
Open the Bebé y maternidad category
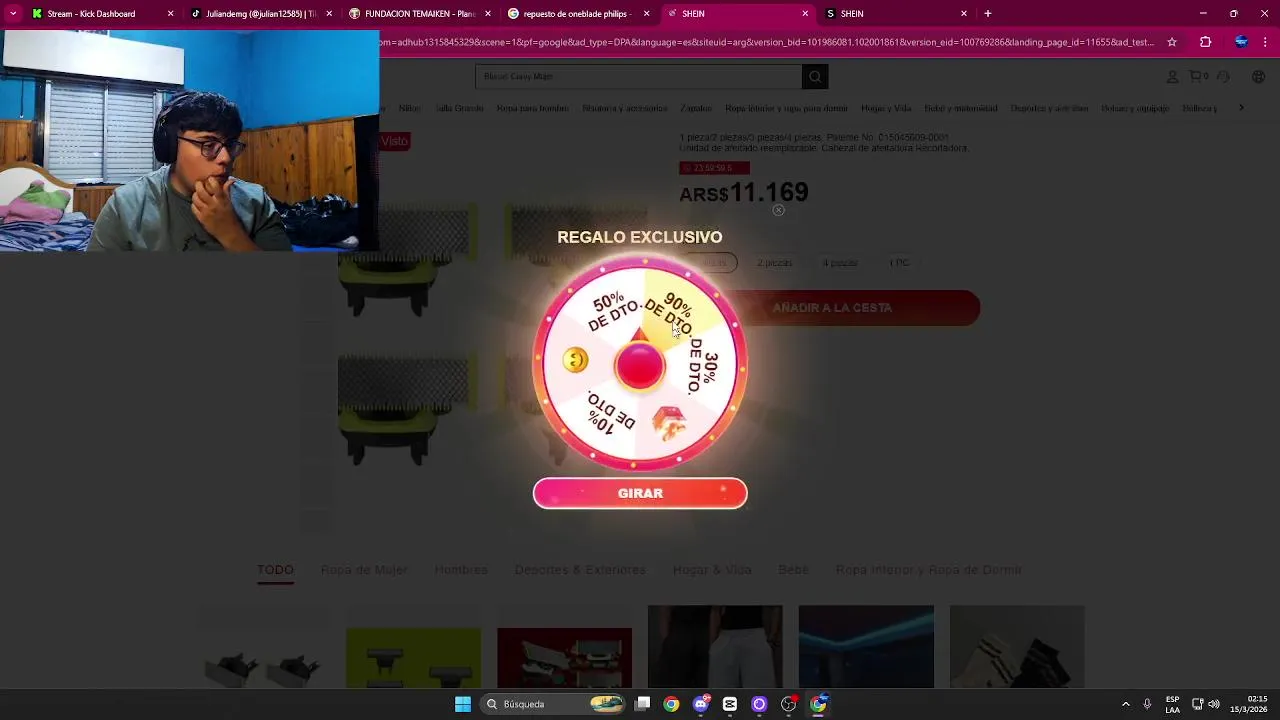pyautogui.click(x=961, y=108)
